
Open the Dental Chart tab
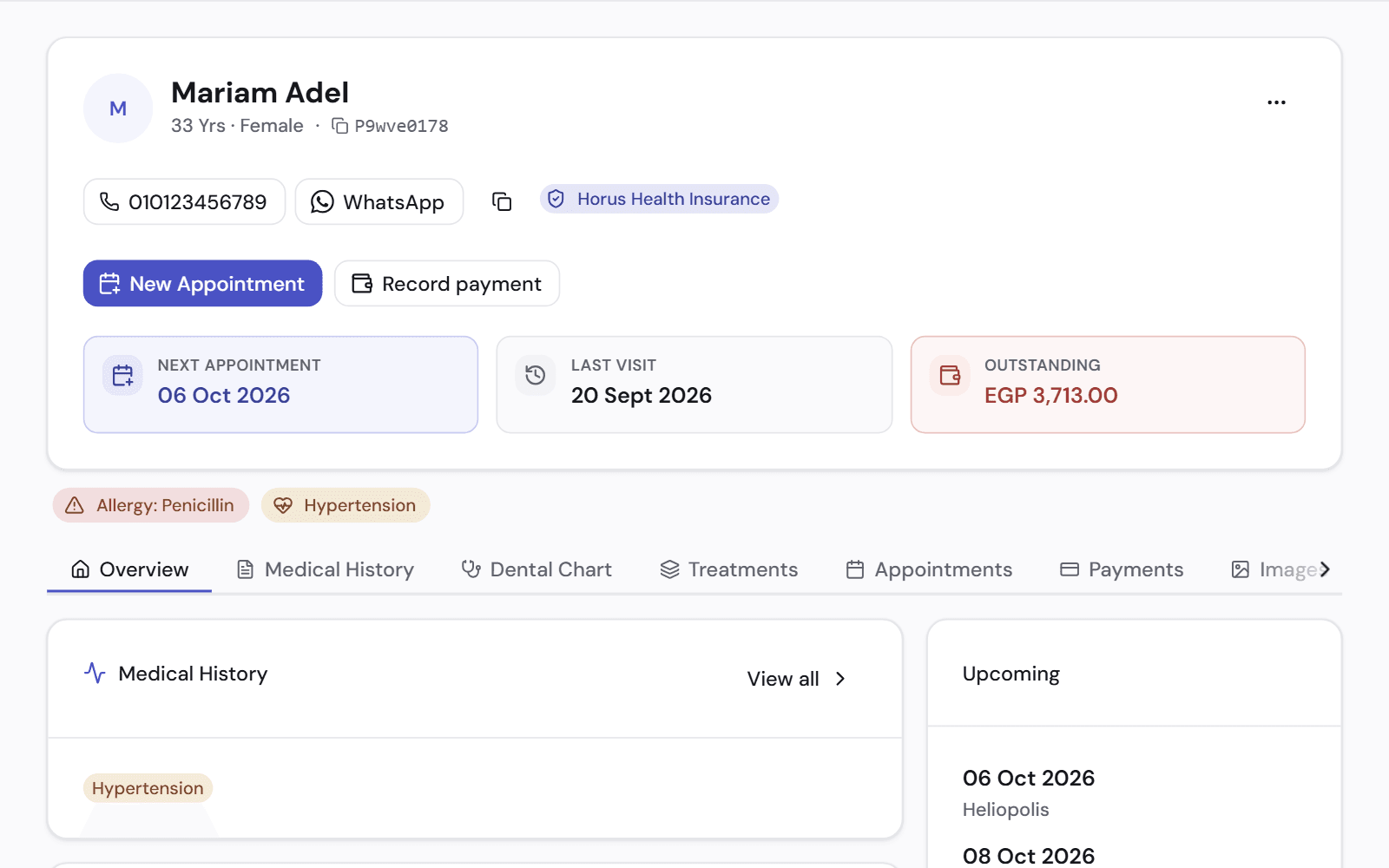(537, 569)
